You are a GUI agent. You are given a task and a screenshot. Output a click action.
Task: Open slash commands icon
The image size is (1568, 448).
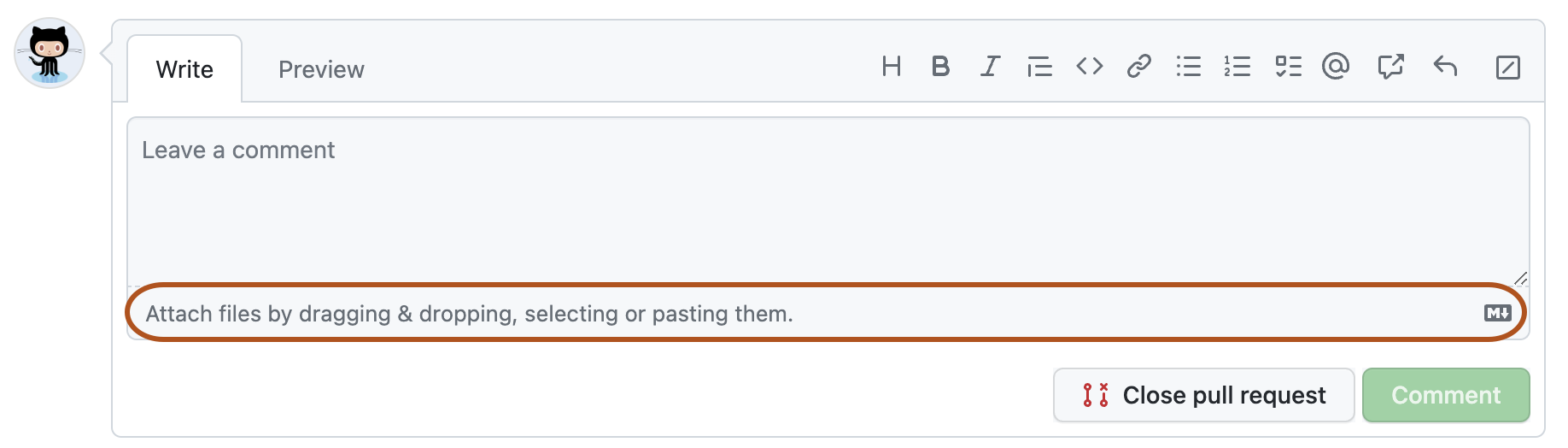point(1508,68)
